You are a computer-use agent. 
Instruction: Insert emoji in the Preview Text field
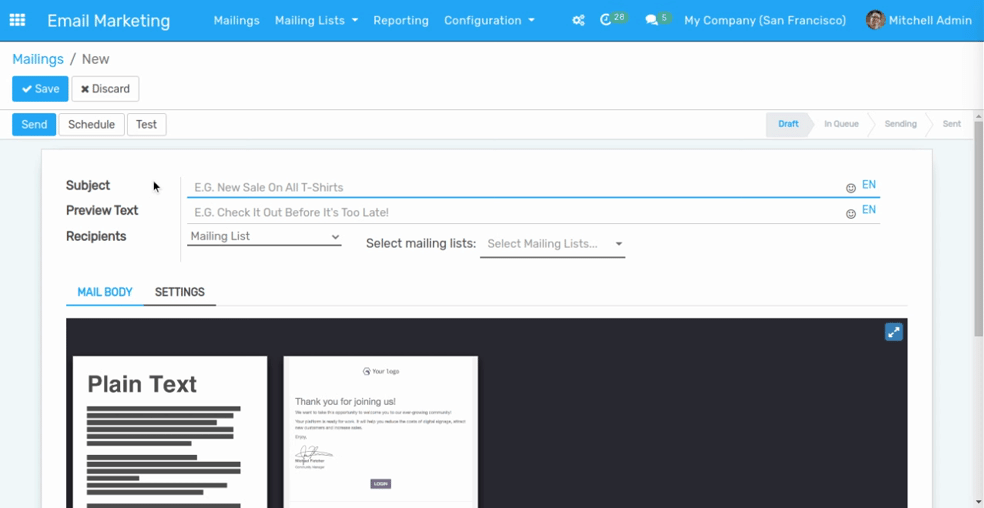(x=851, y=213)
